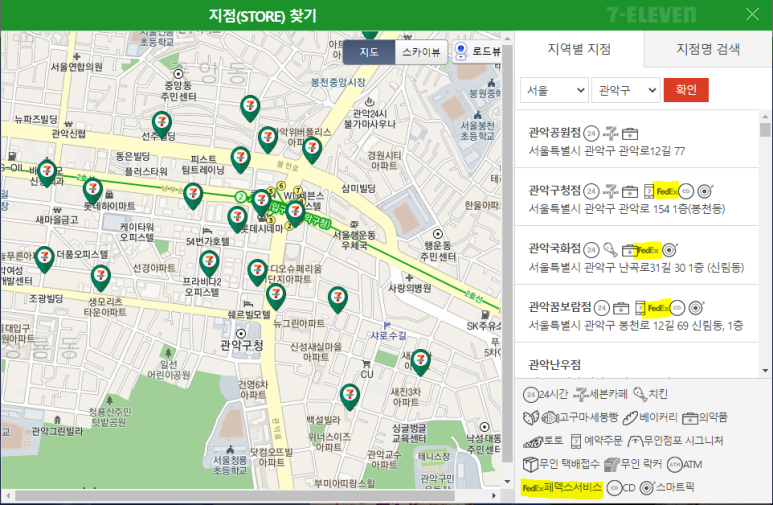Click the smart pick icon on 관악구청점
This screenshot has height=505, width=773.
[x=705, y=191]
